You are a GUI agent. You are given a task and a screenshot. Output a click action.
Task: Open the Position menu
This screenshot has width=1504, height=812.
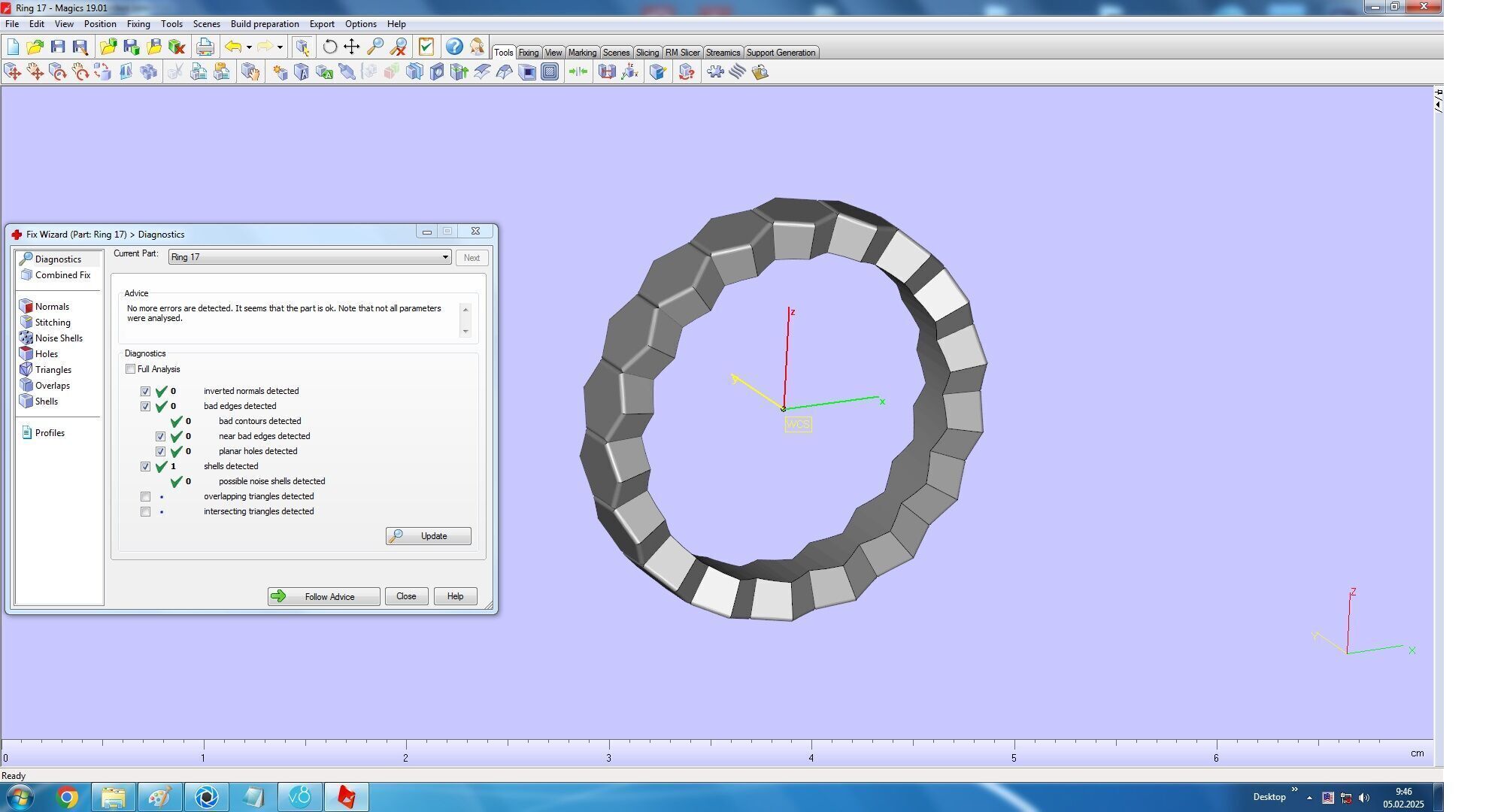100,24
